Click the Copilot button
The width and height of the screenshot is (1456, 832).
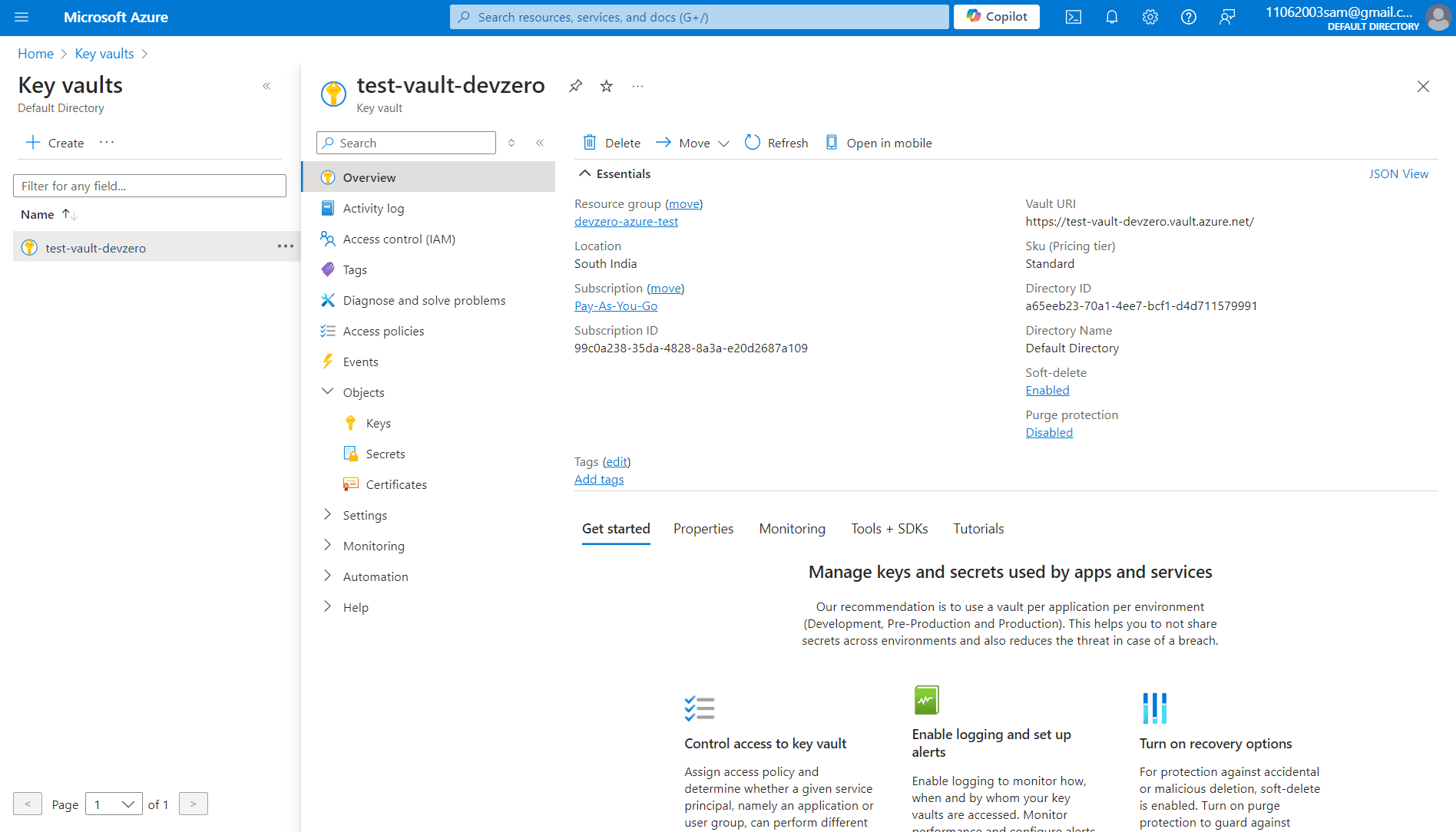(x=997, y=17)
